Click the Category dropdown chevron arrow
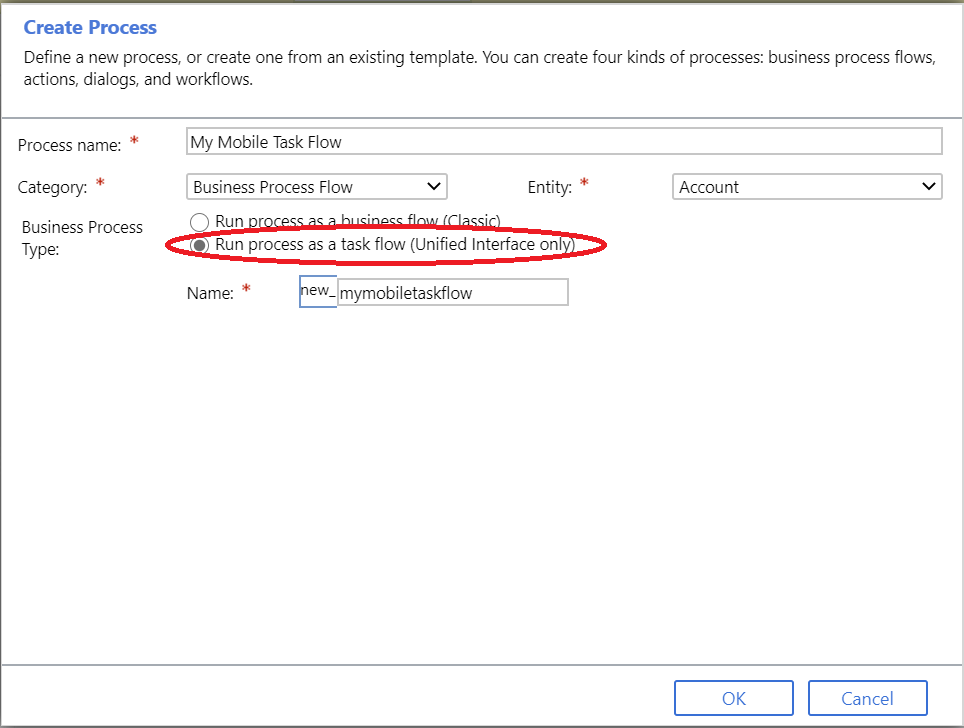Image resolution: width=964 pixels, height=728 pixels. pyautogui.click(x=433, y=186)
